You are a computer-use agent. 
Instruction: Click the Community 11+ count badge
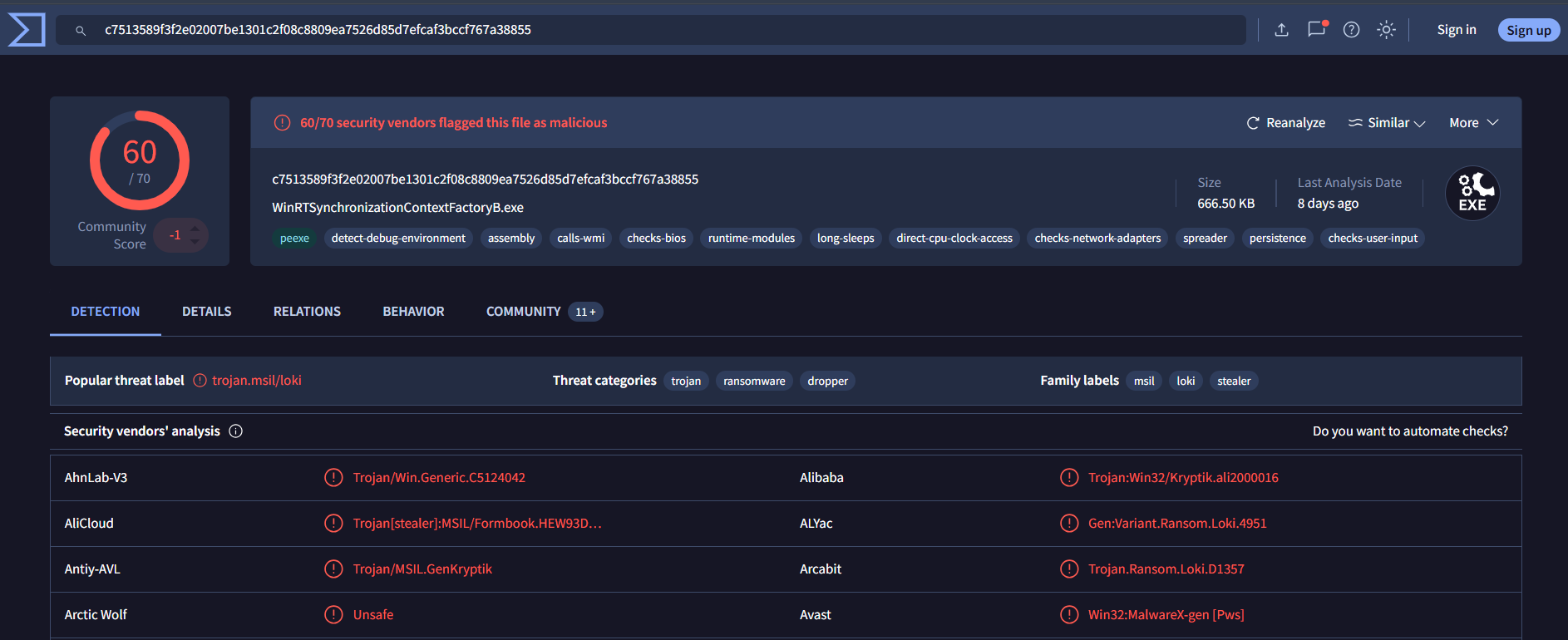(x=585, y=312)
